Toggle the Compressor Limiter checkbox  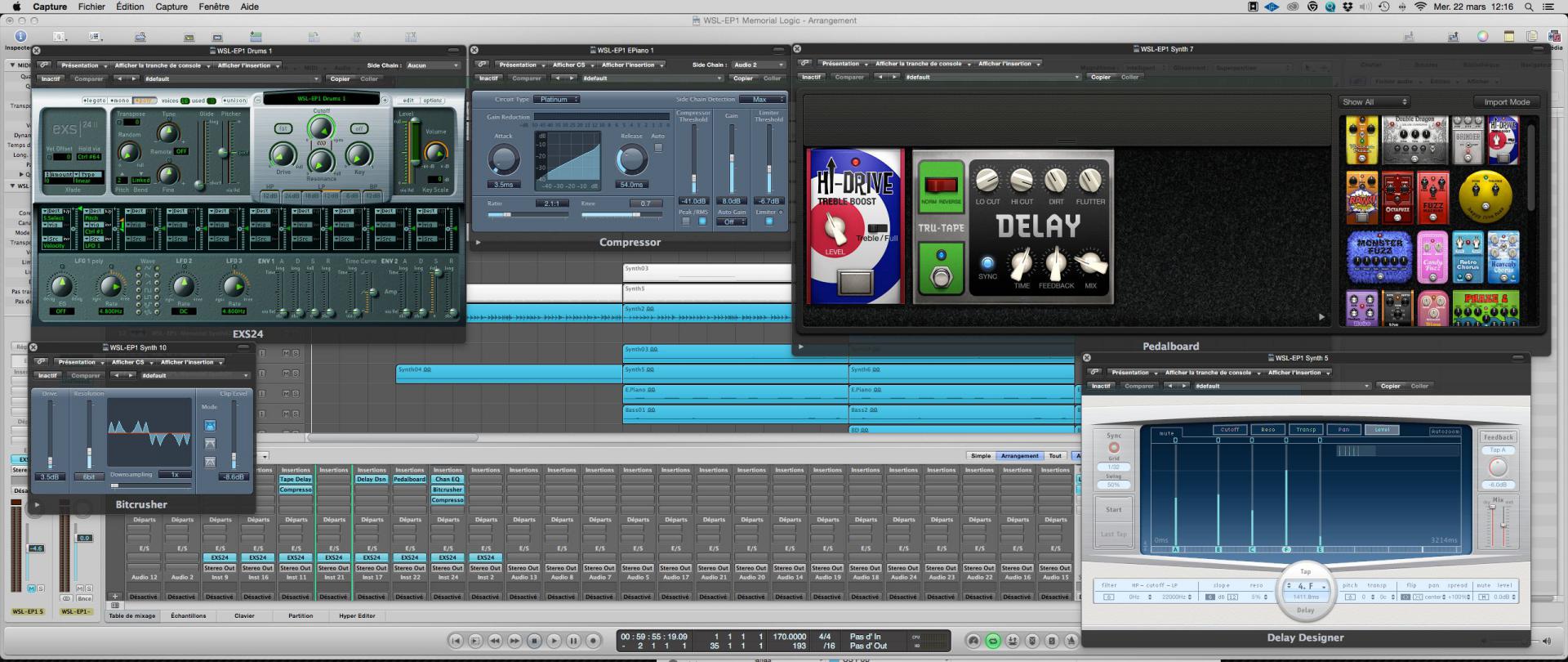tap(768, 221)
